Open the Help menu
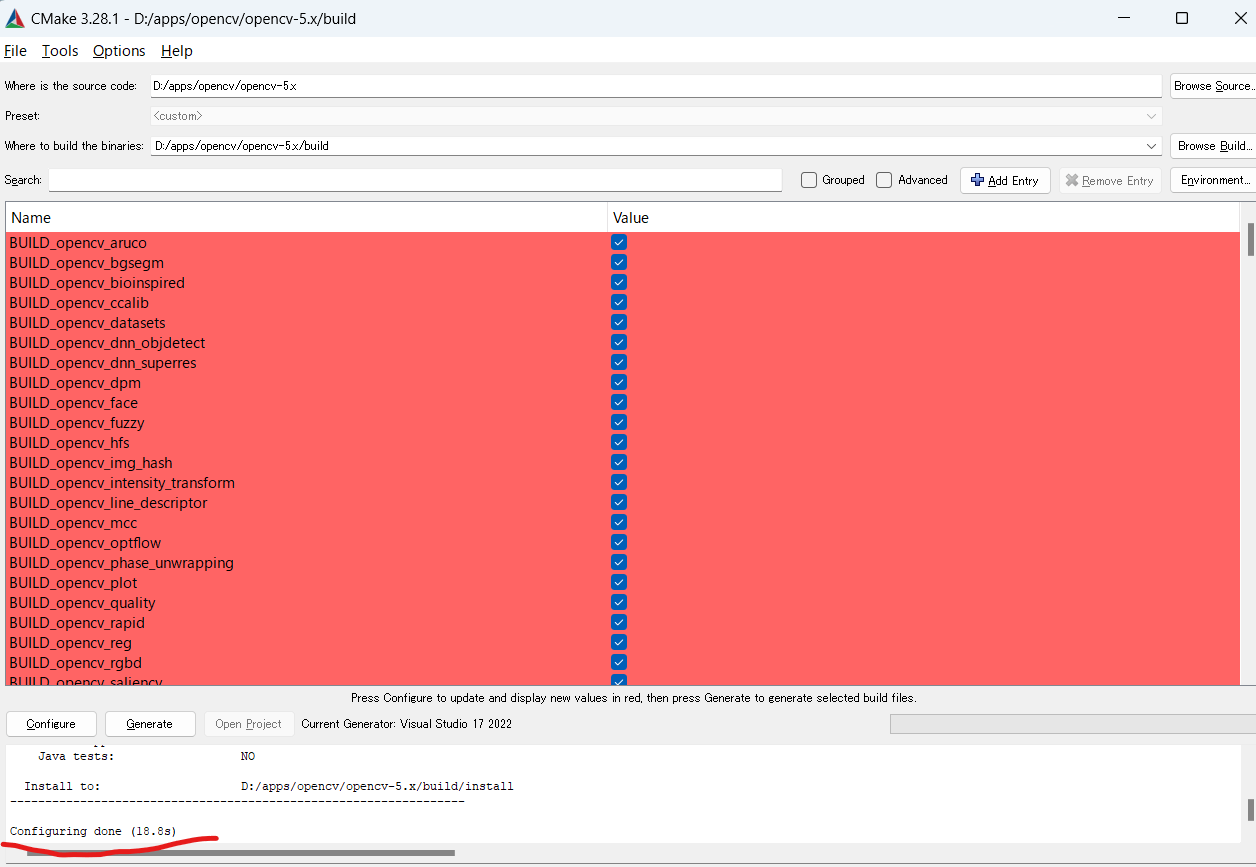Image resolution: width=1256 pixels, height=867 pixels. [x=177, y=51]
